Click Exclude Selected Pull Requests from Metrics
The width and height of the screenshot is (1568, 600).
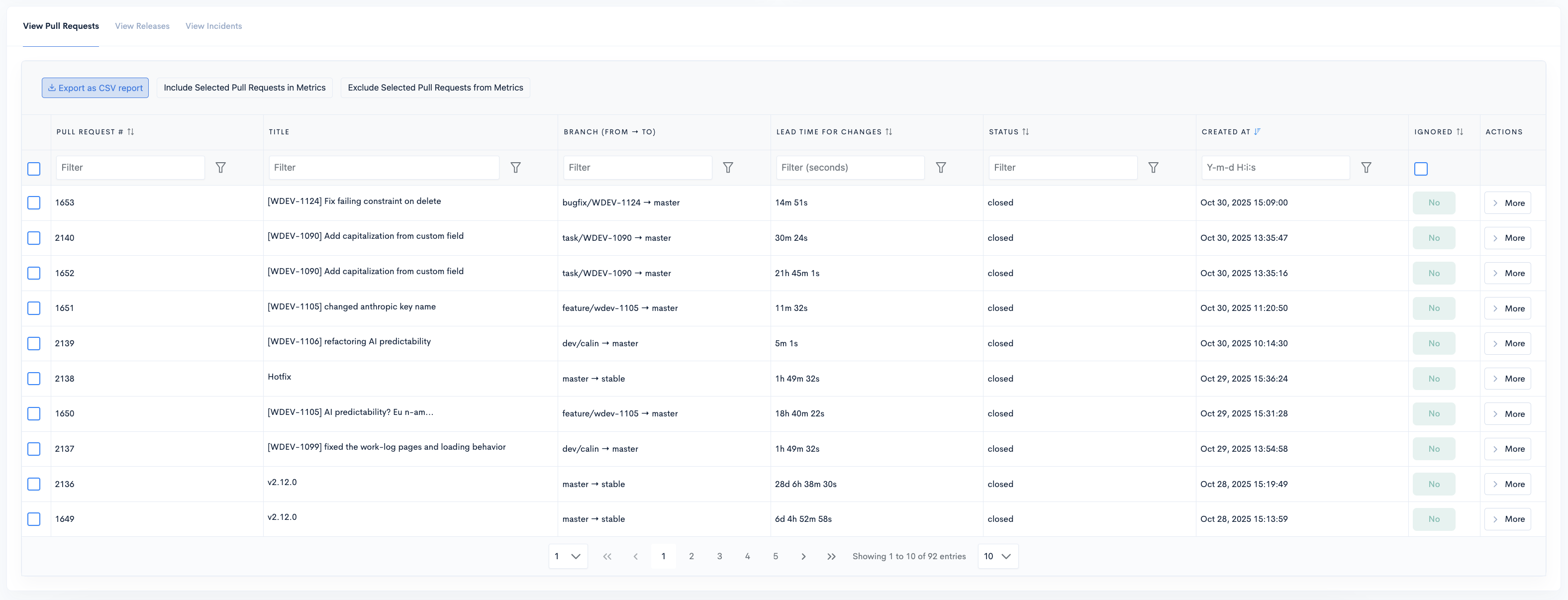(x=435, y=88)
